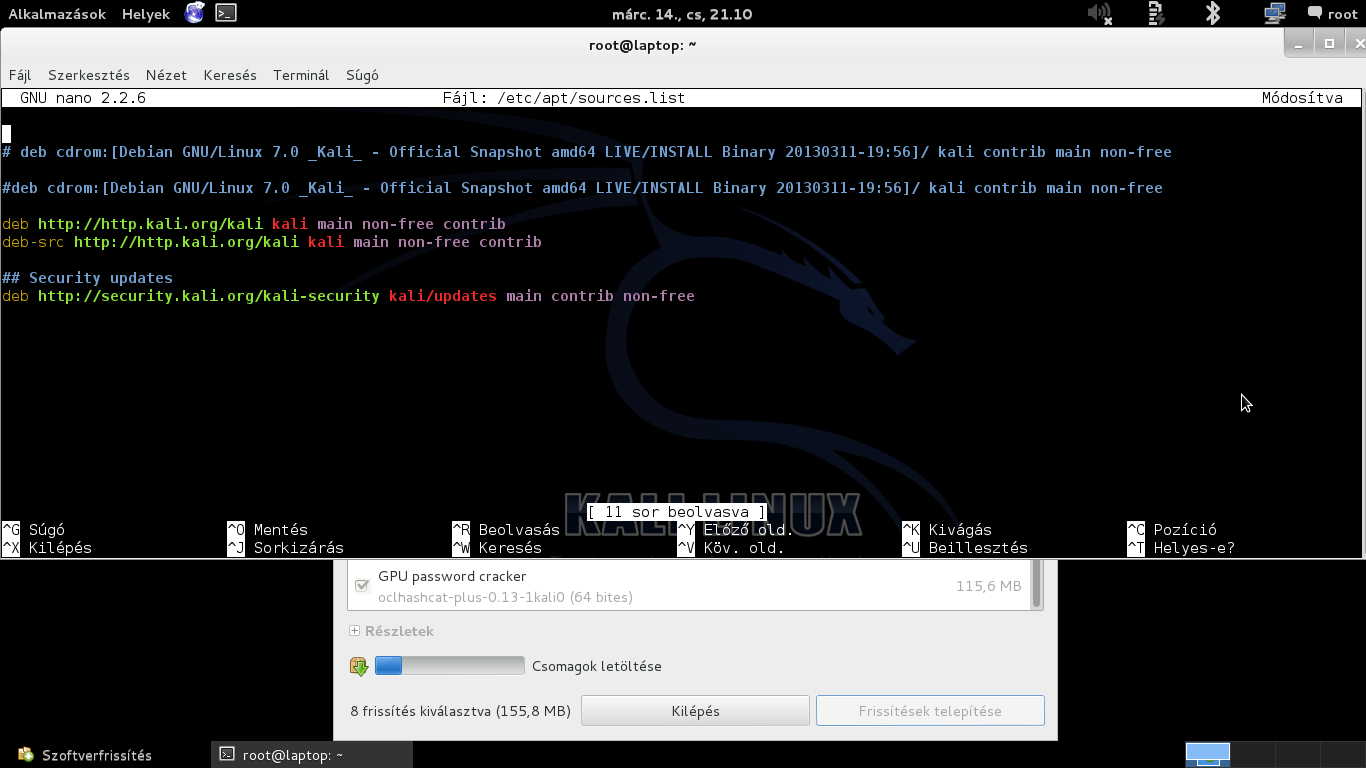Viewport: 1366px width, 768px height.
Task: Open the Szerkesztés menu
Action: pyautogui.click(x=89, y=75)
